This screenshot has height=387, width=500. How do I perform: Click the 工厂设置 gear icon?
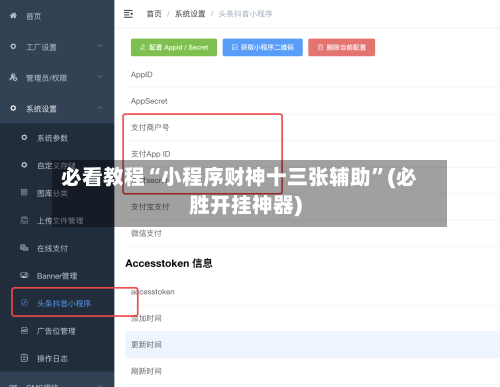coord(13,46)
